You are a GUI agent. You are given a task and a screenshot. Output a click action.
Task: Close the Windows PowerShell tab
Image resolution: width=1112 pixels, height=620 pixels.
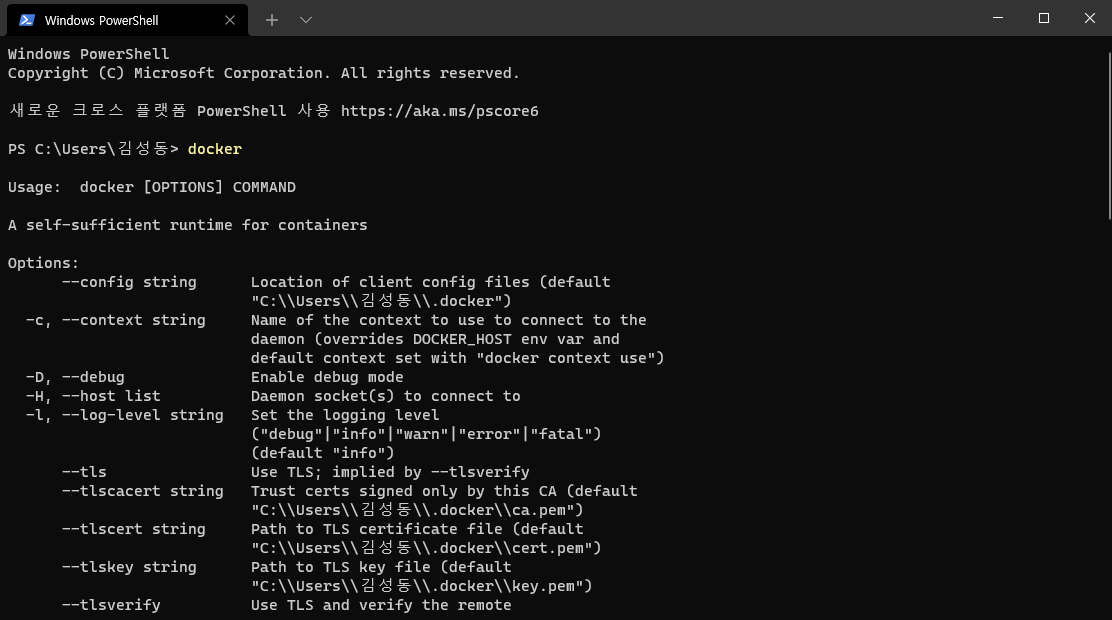coord(230,20)
